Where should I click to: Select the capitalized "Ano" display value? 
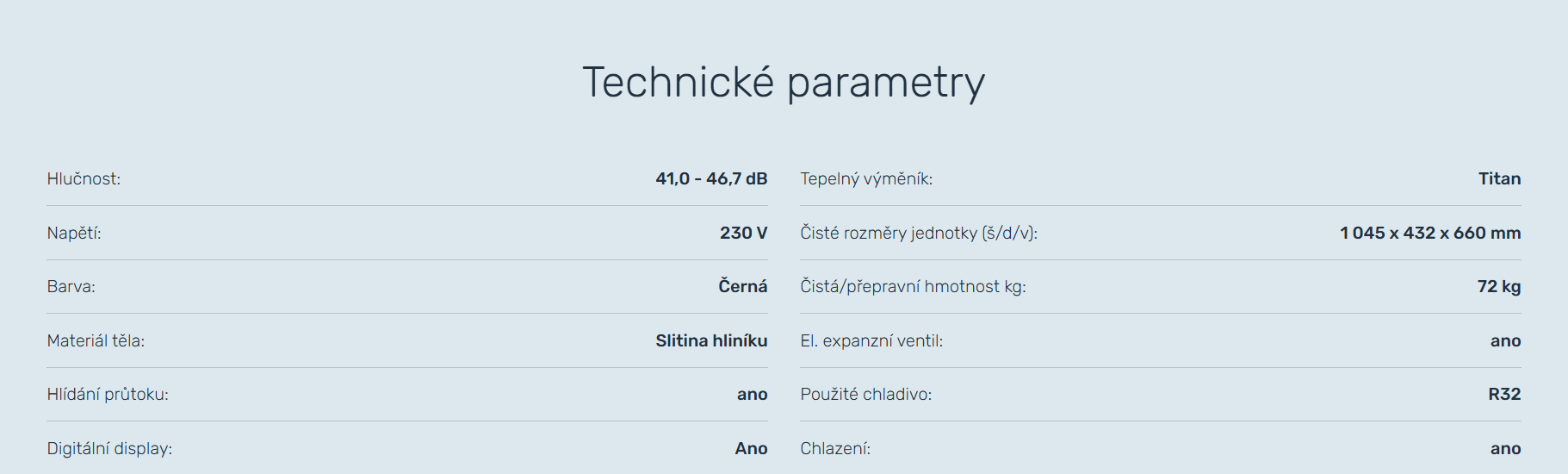click(x=751, y=449)
